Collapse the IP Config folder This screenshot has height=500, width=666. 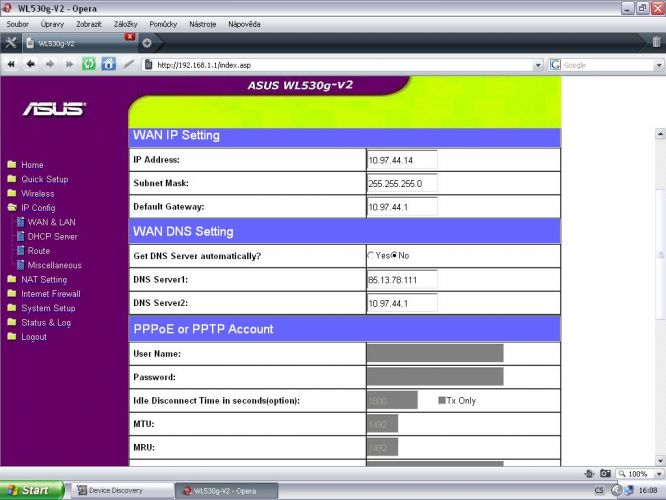coord(12,208)
